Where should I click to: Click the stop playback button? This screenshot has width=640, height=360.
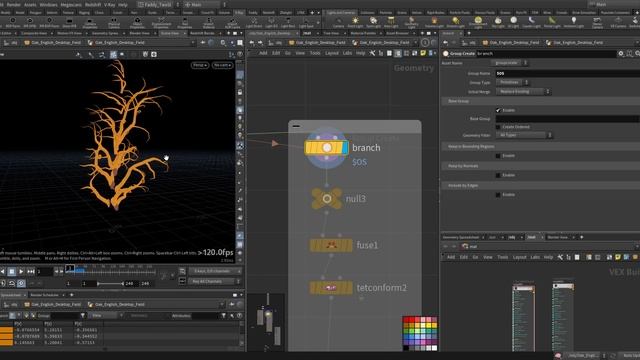point(12,271)
